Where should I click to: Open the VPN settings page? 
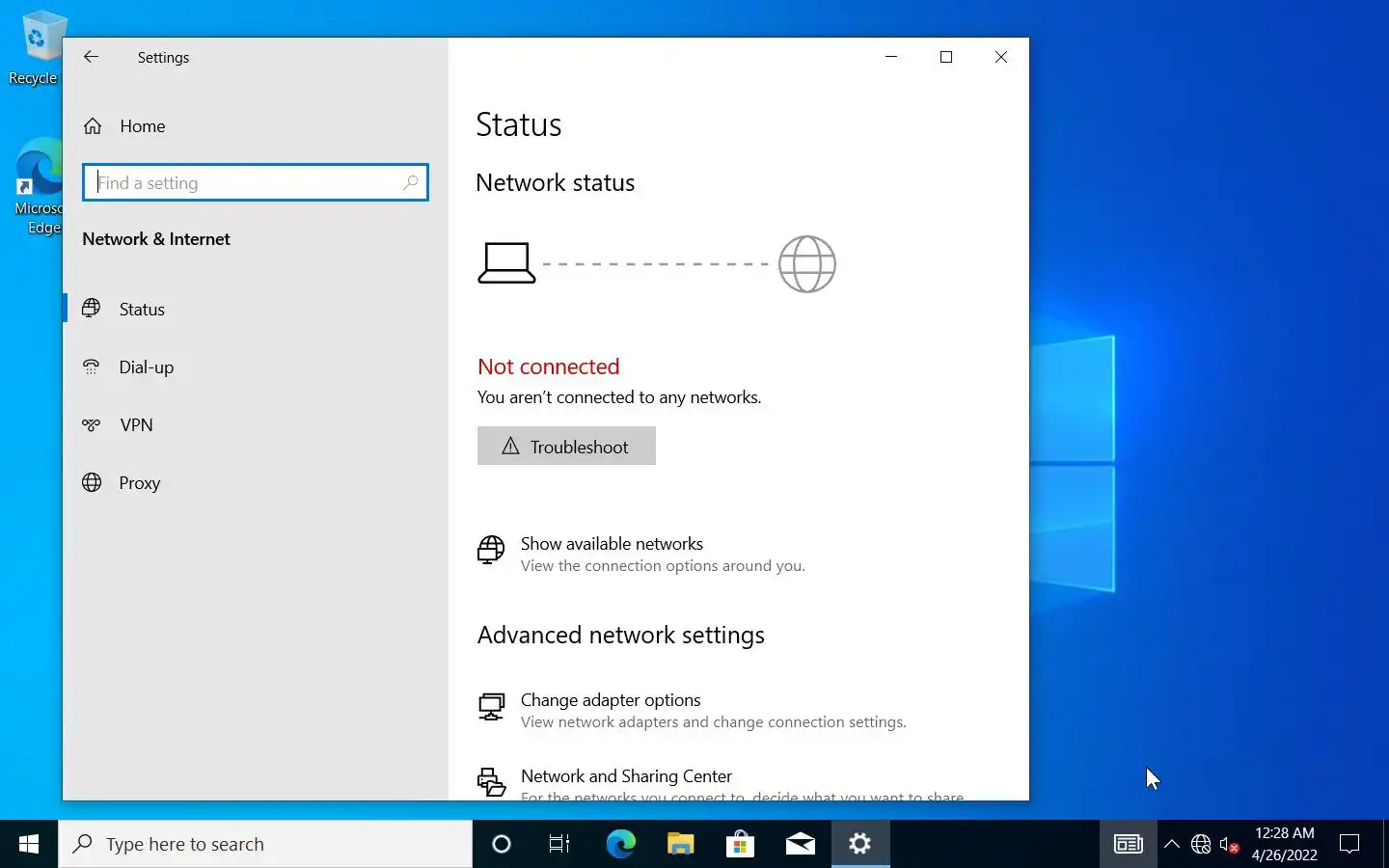click(256, 425)
